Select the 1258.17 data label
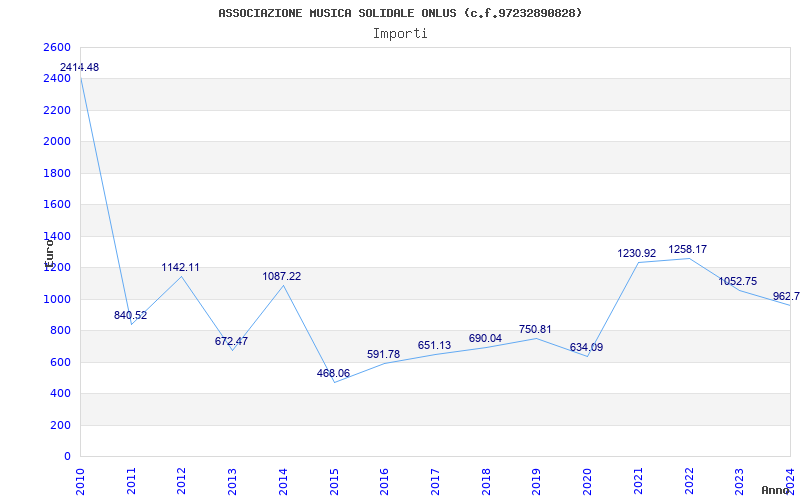This screenshot has height=500, width=800. coord(688,250)
